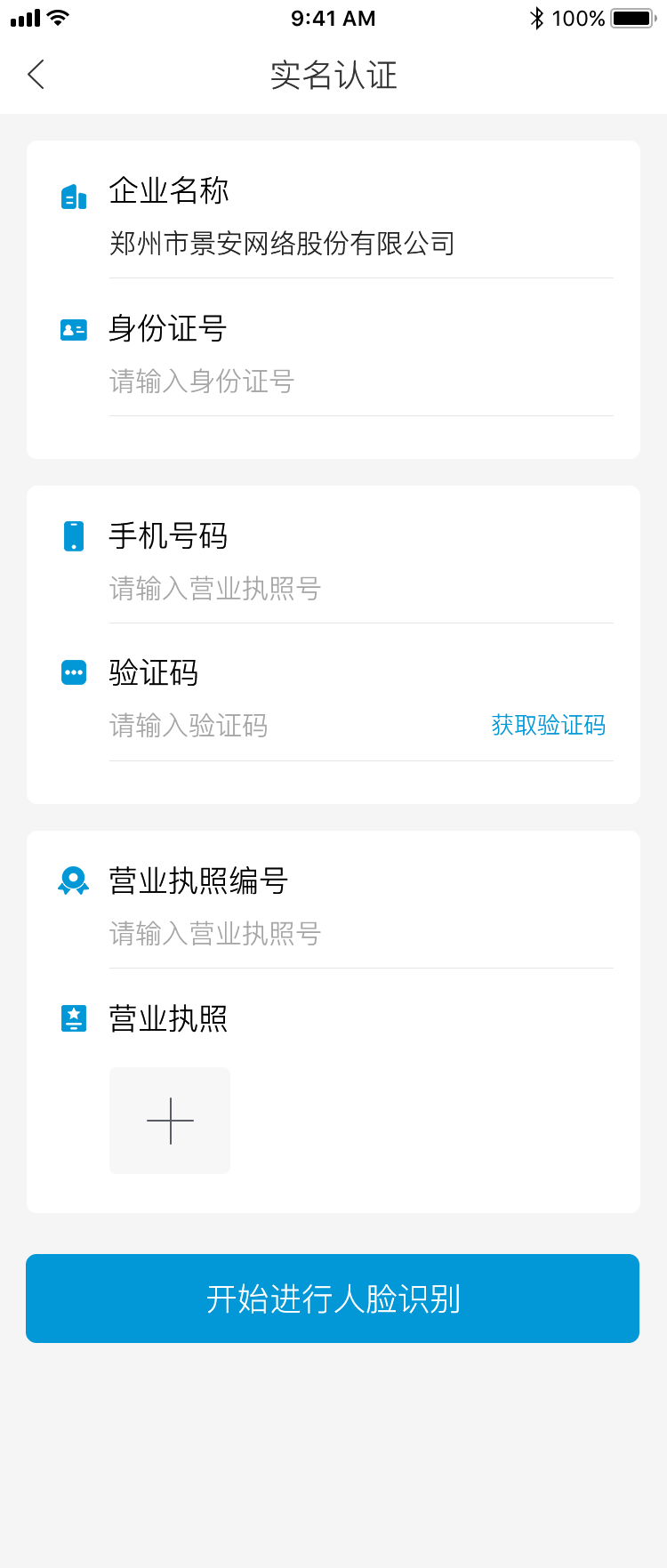
Task: Click the license badge ribbon icon
Action: pyautogui.click(x=74, y=880)
